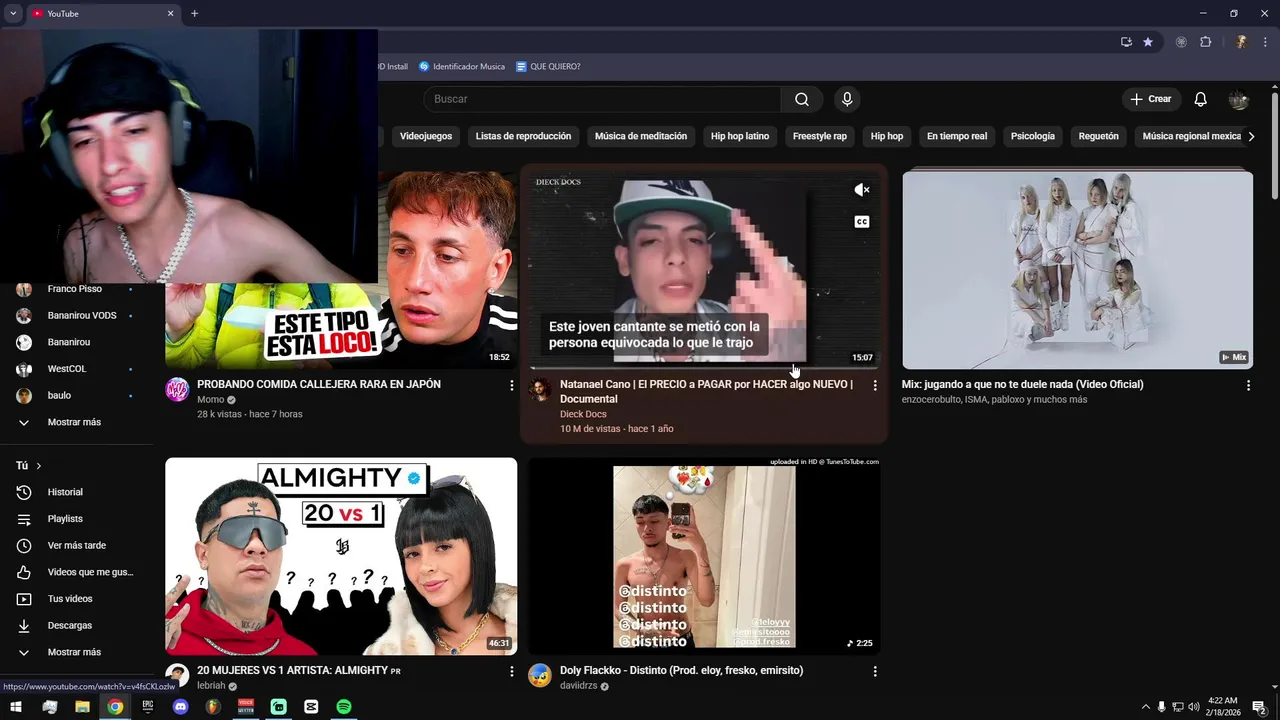The image size is (1280, 720).
Task: Select the En tiempo real chip
Action: tap(957, 136)
